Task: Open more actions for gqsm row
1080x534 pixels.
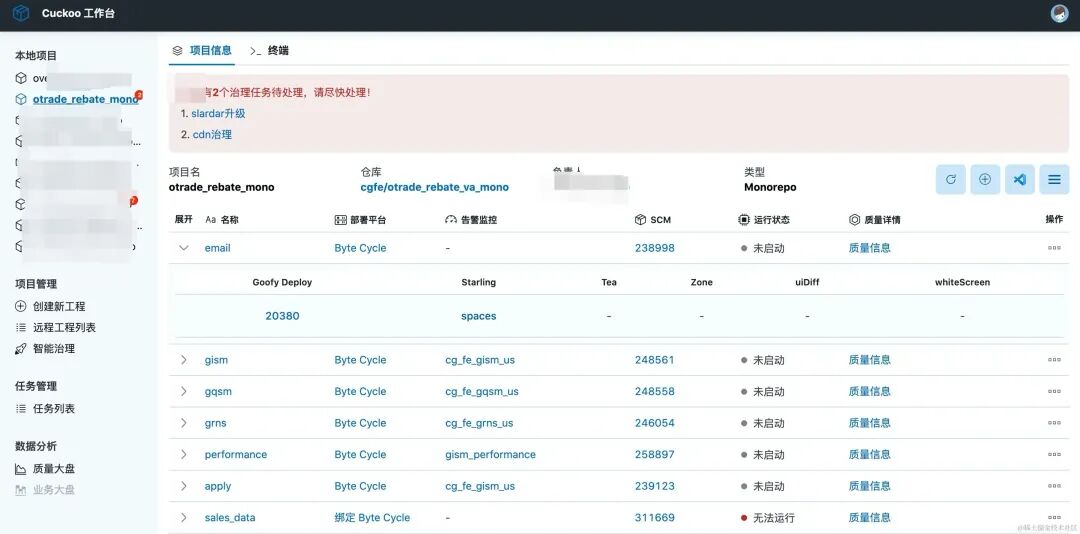Action: pyautogui.click(x=1054, y=391)
